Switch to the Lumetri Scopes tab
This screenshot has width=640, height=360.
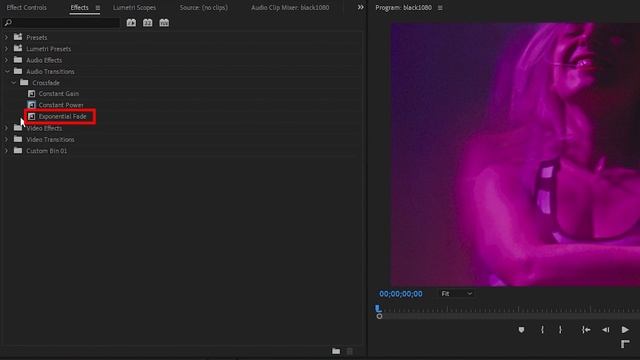click(134, 7)
